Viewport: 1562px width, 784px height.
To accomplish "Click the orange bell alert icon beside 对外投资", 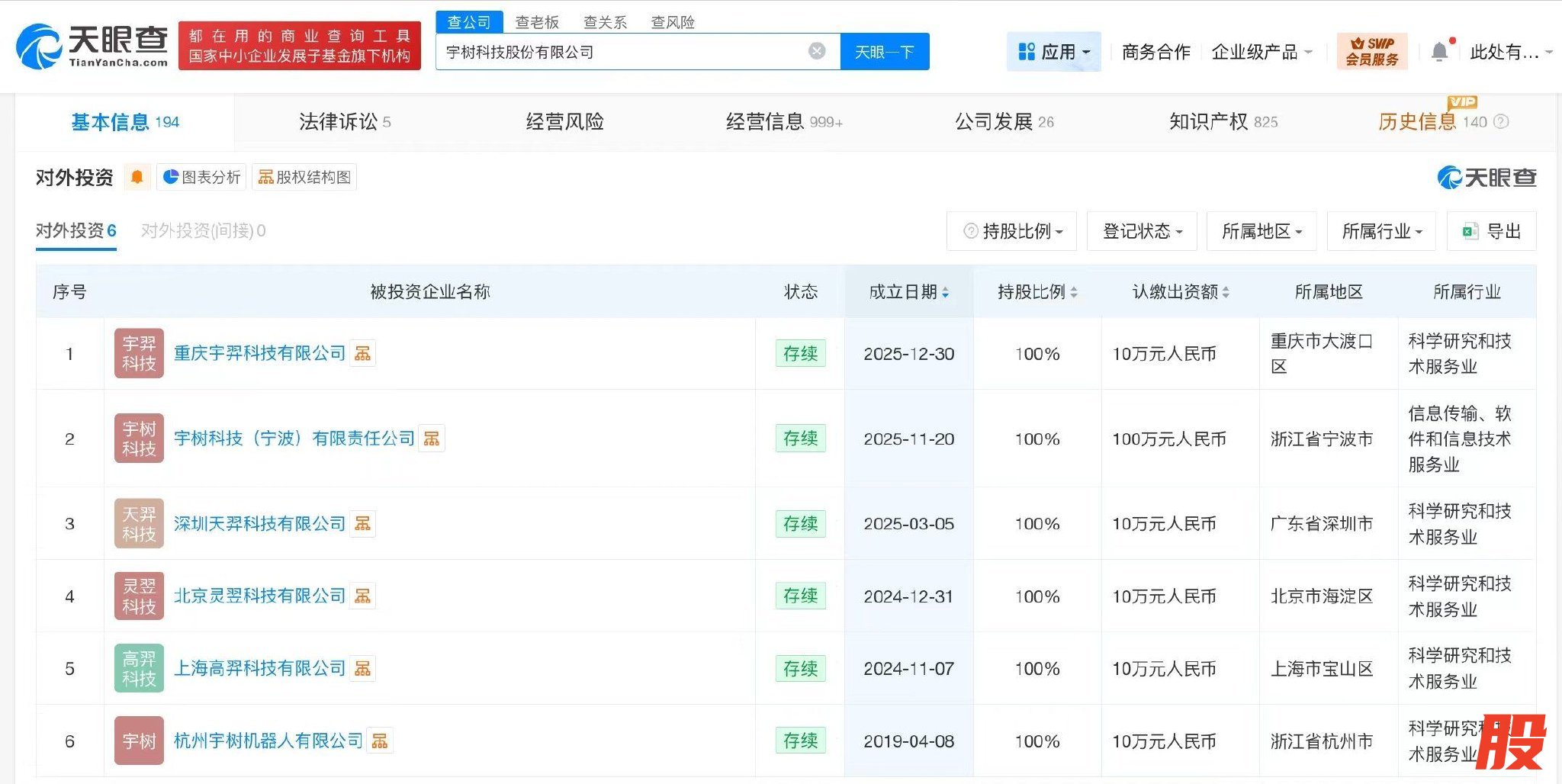I will pyautogui.click(x=137, y=177).
